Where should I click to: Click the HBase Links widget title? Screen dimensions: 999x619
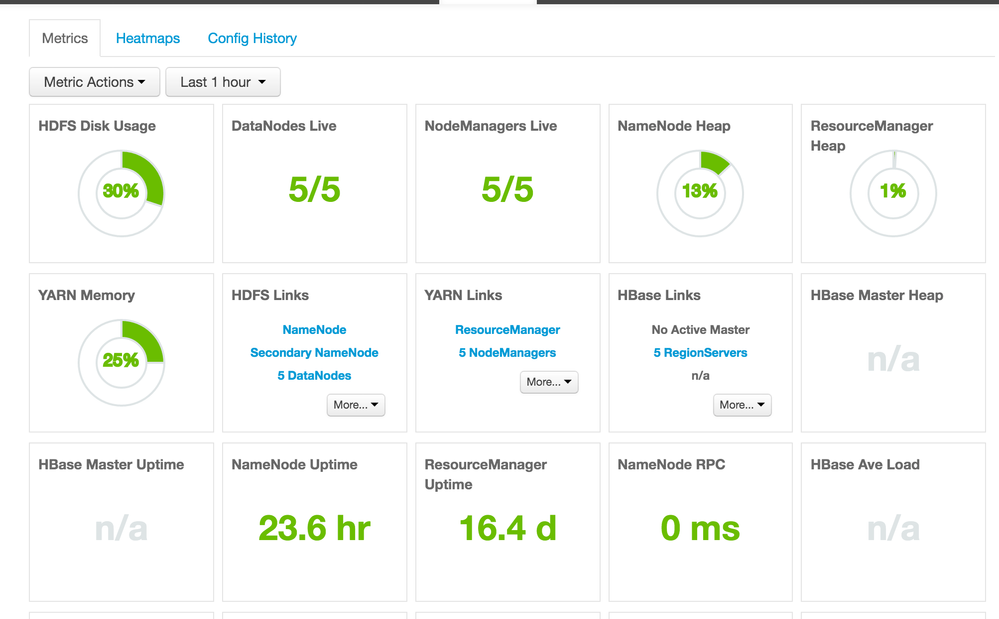tap(659, 295)
